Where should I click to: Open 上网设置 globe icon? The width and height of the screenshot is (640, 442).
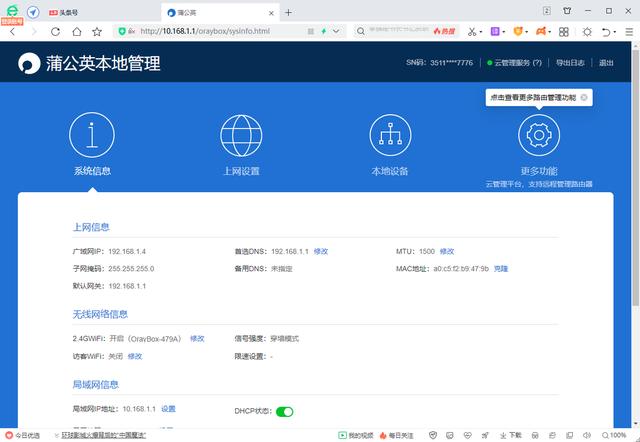pyautogui.click(x=241, y=135)
